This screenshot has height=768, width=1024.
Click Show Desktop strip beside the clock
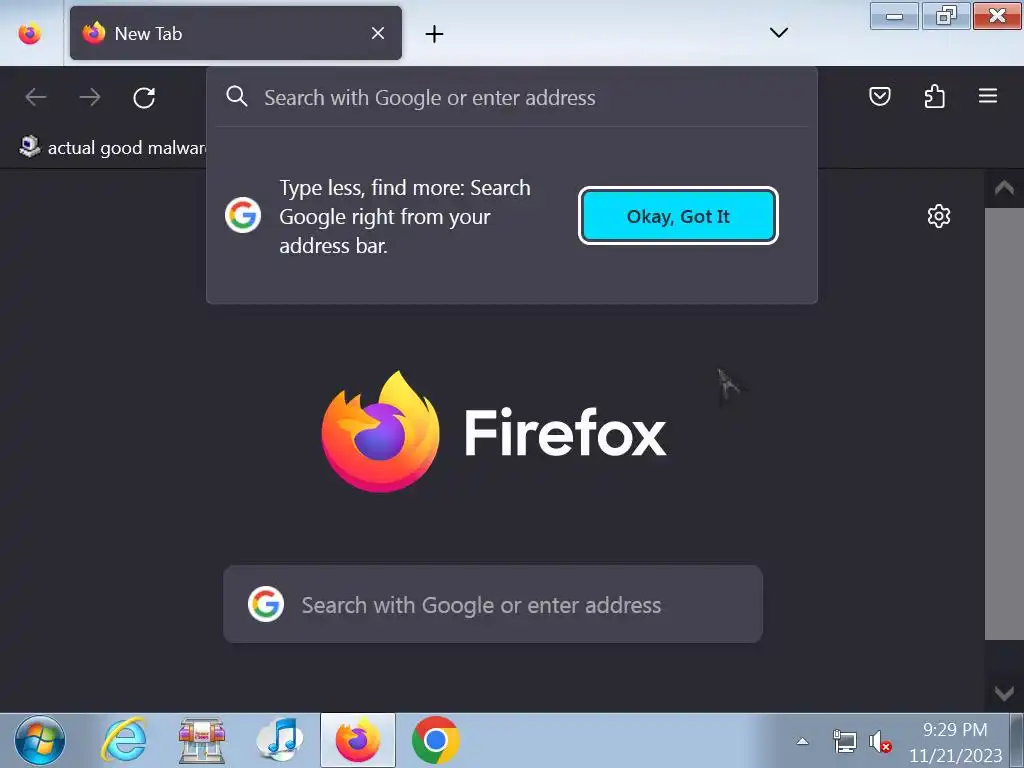click(1016, 741)
